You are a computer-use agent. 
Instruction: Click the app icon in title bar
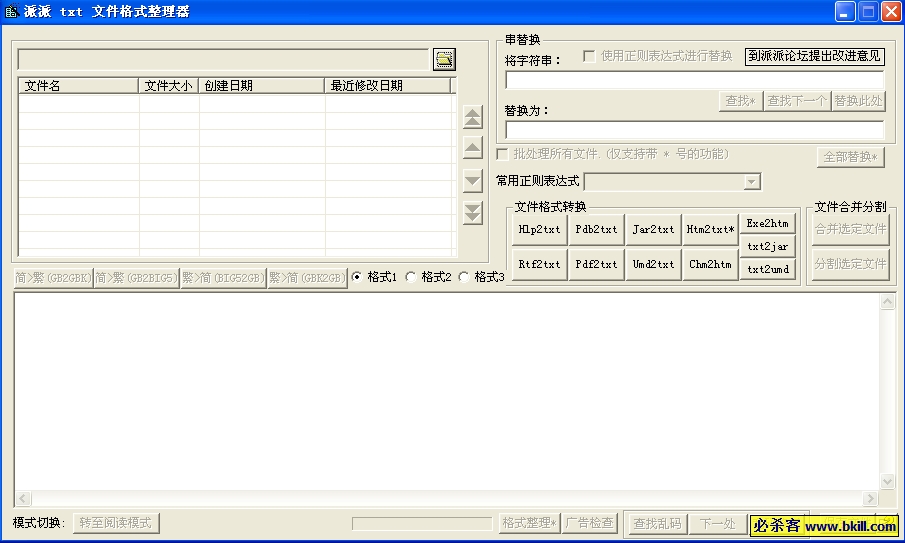[12, 11]
